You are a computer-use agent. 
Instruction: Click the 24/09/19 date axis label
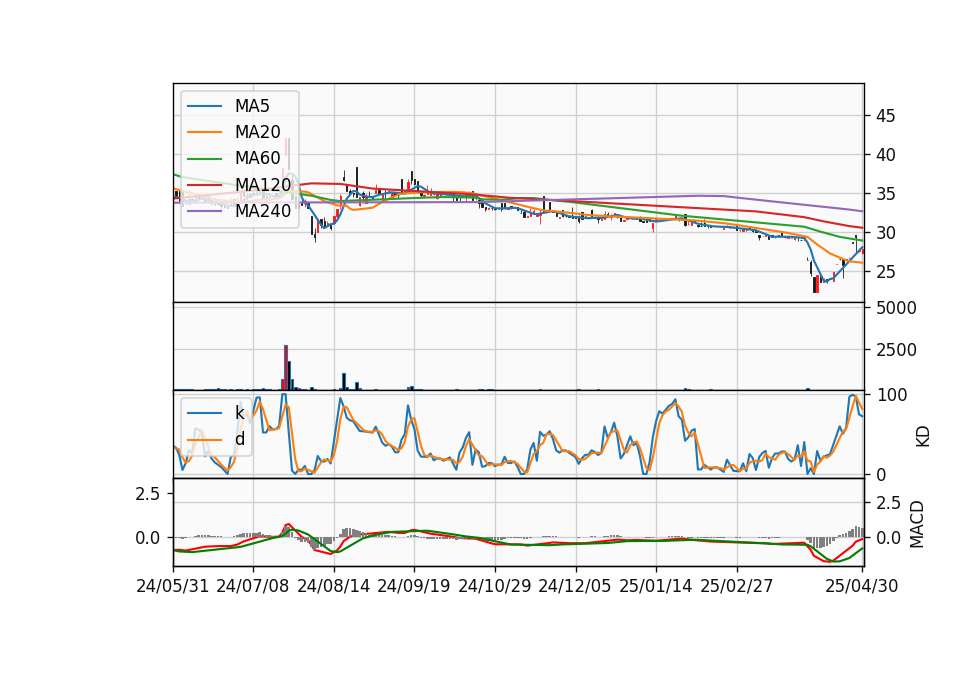click(x=414, y=586)
